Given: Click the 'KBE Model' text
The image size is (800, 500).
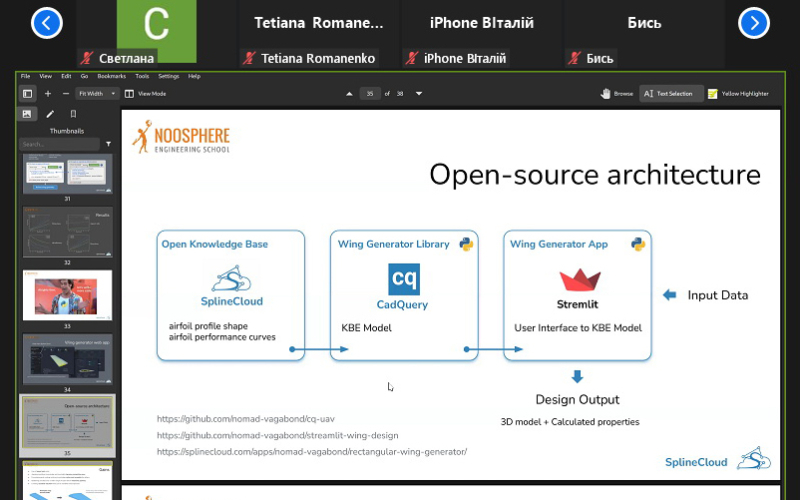Looking at the screenshot, I should [366, 328].
